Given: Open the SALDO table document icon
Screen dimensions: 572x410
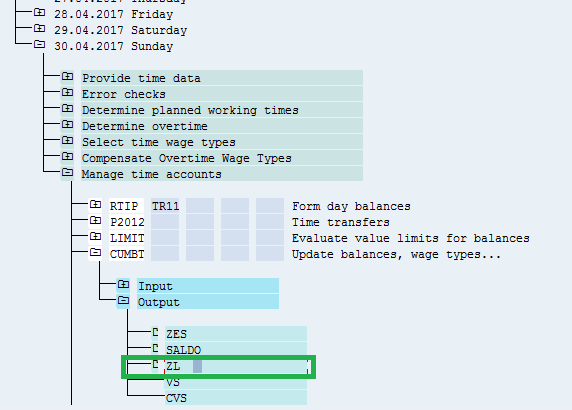Looking at the screenshot, I should pos(155,348).
